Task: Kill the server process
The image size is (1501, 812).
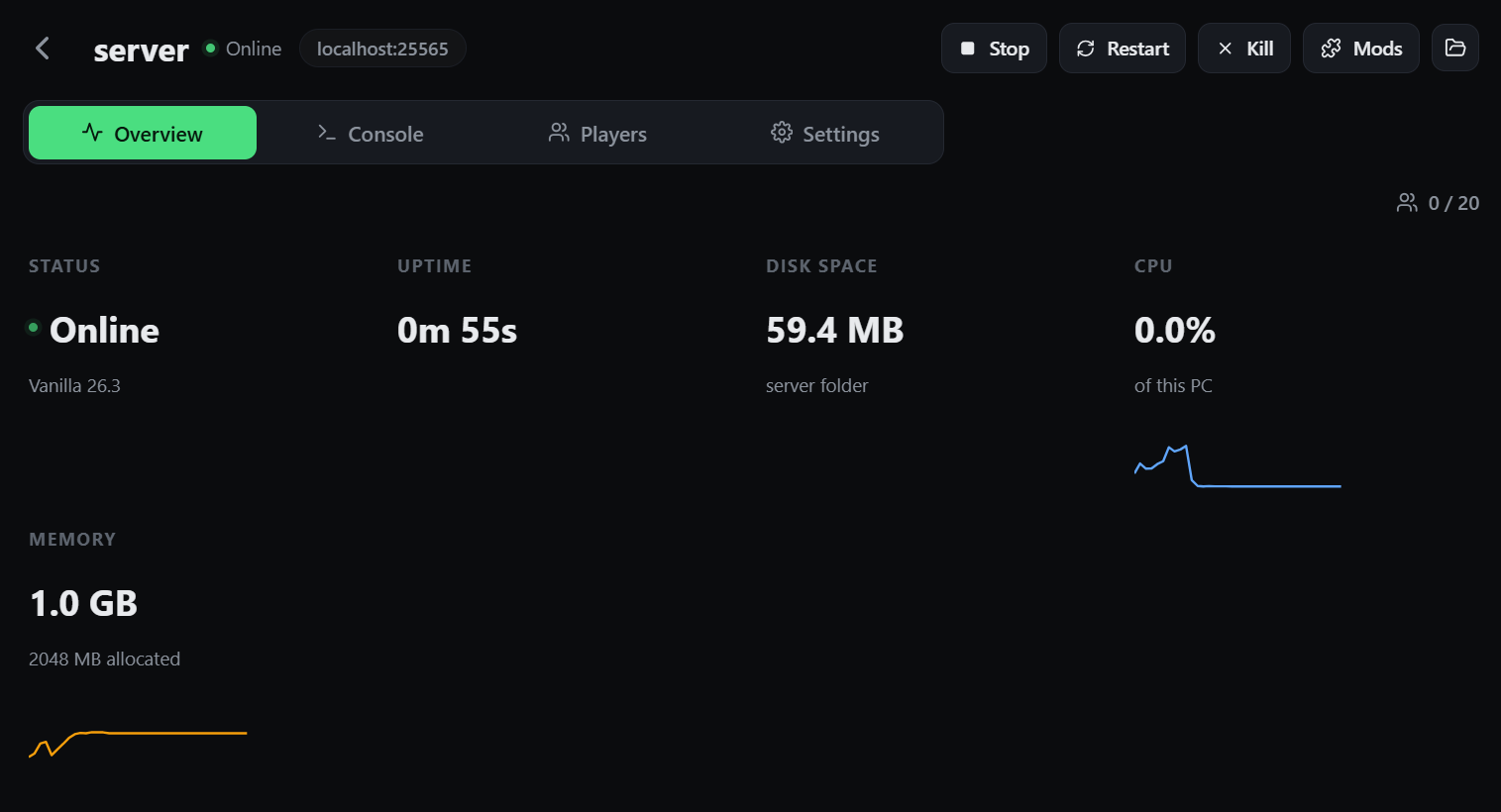Action: pos(1244,49)
